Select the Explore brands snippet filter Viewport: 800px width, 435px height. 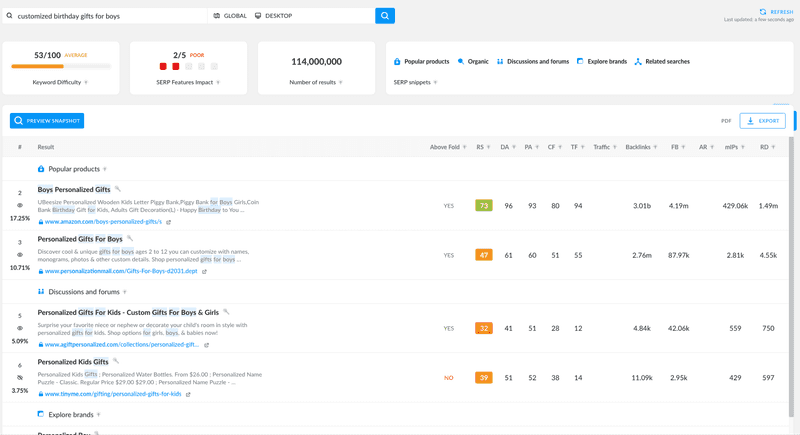pyautogui.click(x=602, y=61)
